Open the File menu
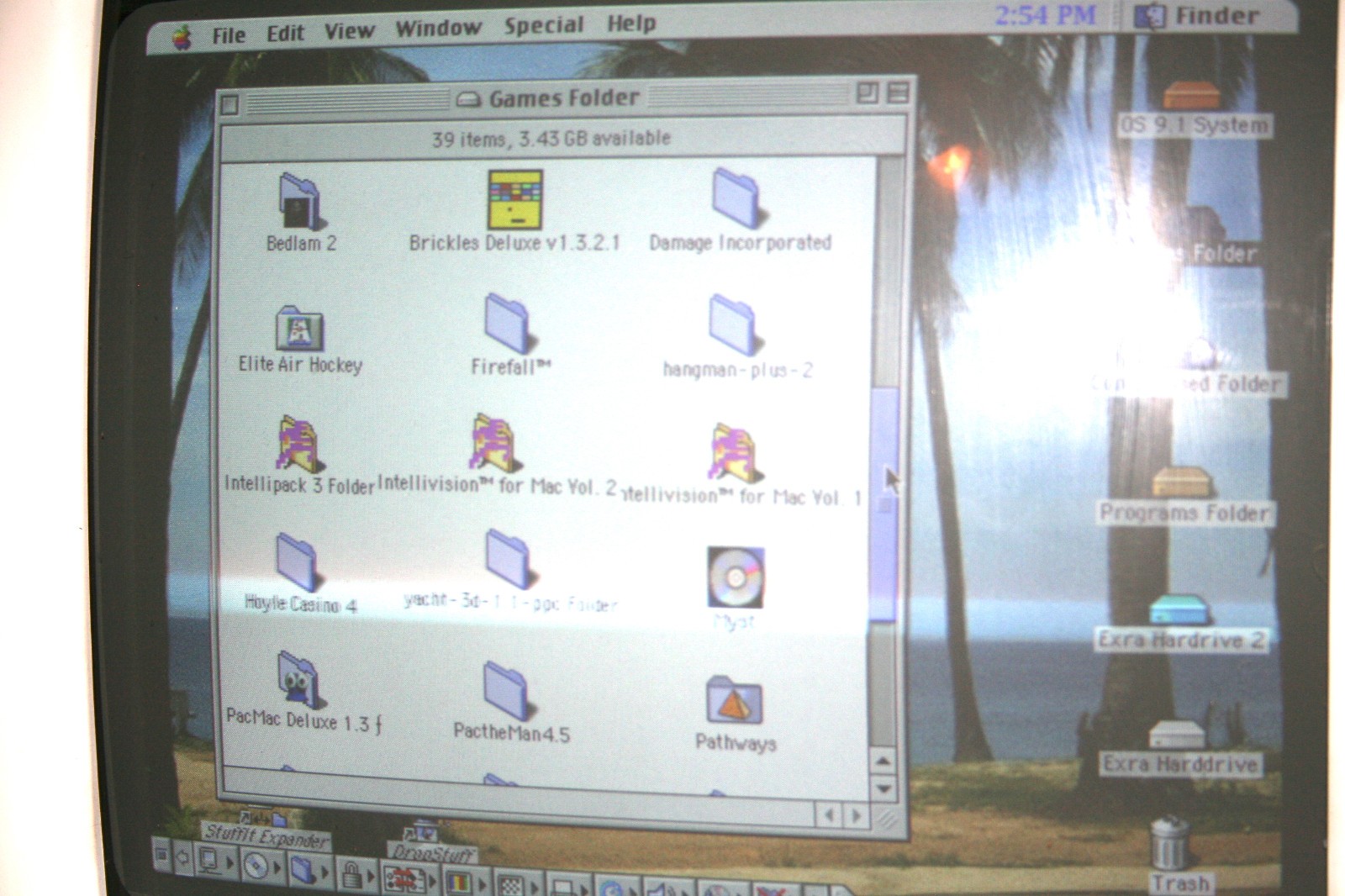Image resolution: width=1345 pixels, height=896 pixels. 228,35
